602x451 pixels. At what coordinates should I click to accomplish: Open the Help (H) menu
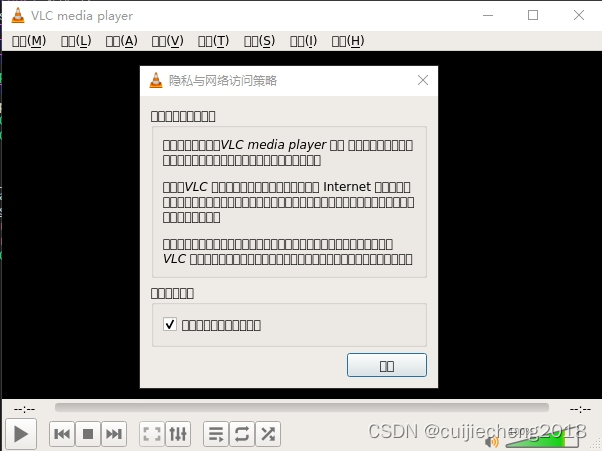click(x=348, y=41)
